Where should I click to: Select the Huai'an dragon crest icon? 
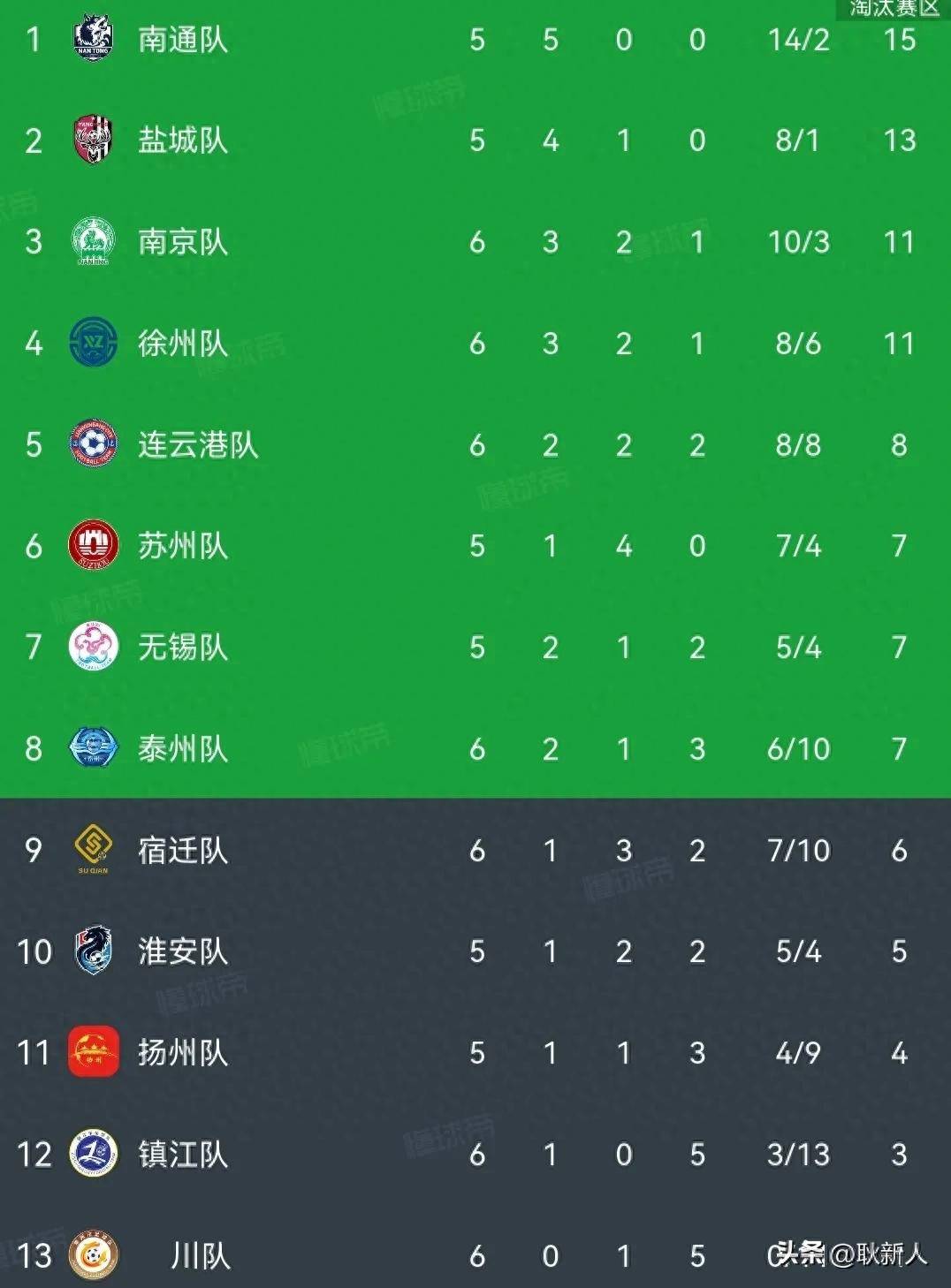(93, 951)
